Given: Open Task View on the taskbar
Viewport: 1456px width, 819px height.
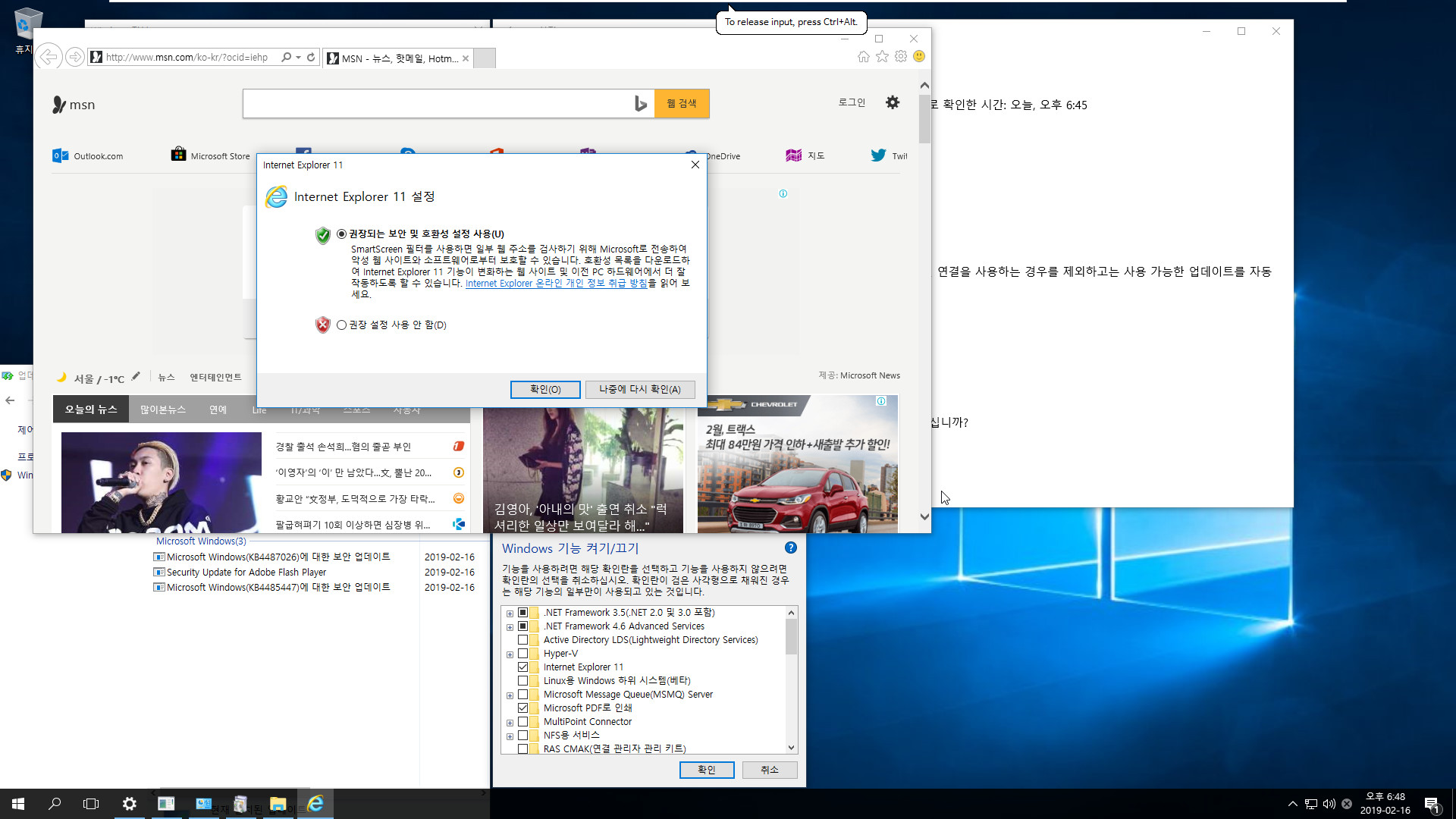Looking at the screenshot, I should pos(91,804).
